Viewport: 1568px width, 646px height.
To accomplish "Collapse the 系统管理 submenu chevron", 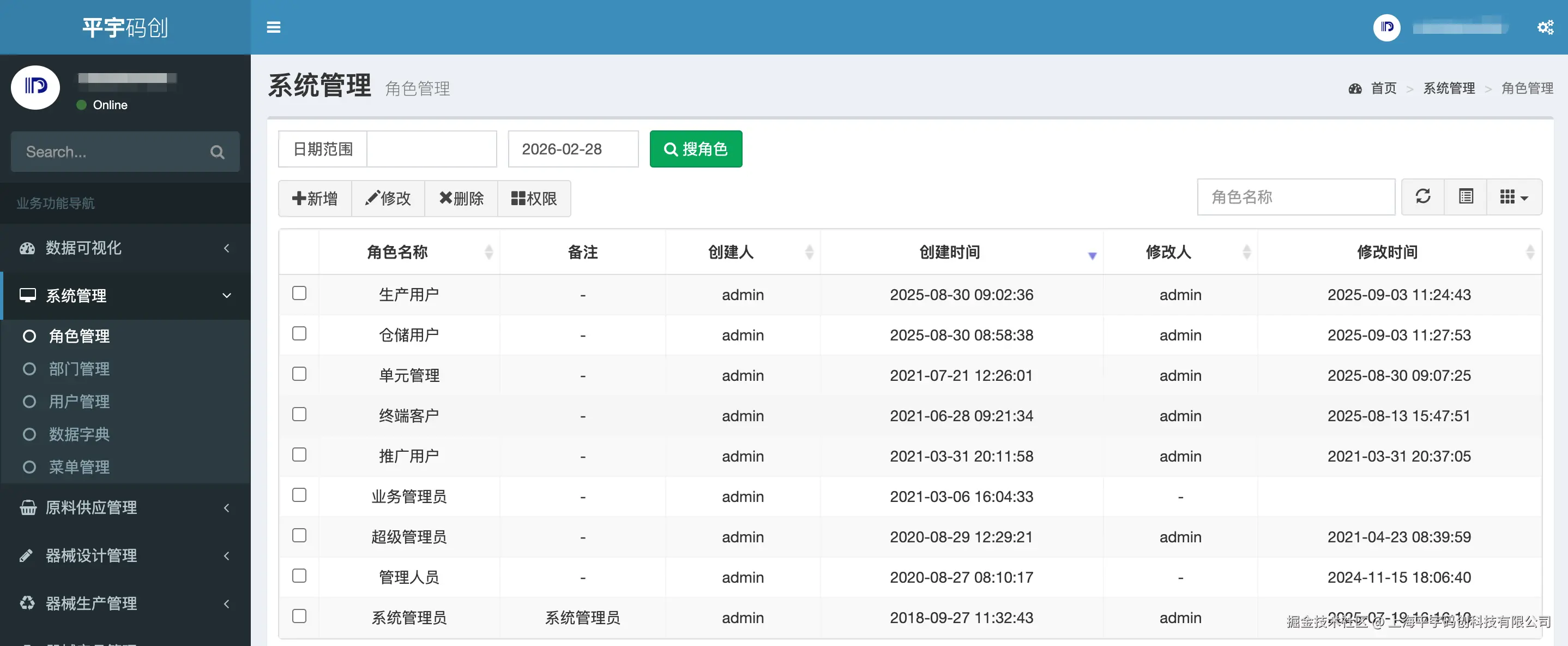I will pyautogui.click(x=226, y=296).
